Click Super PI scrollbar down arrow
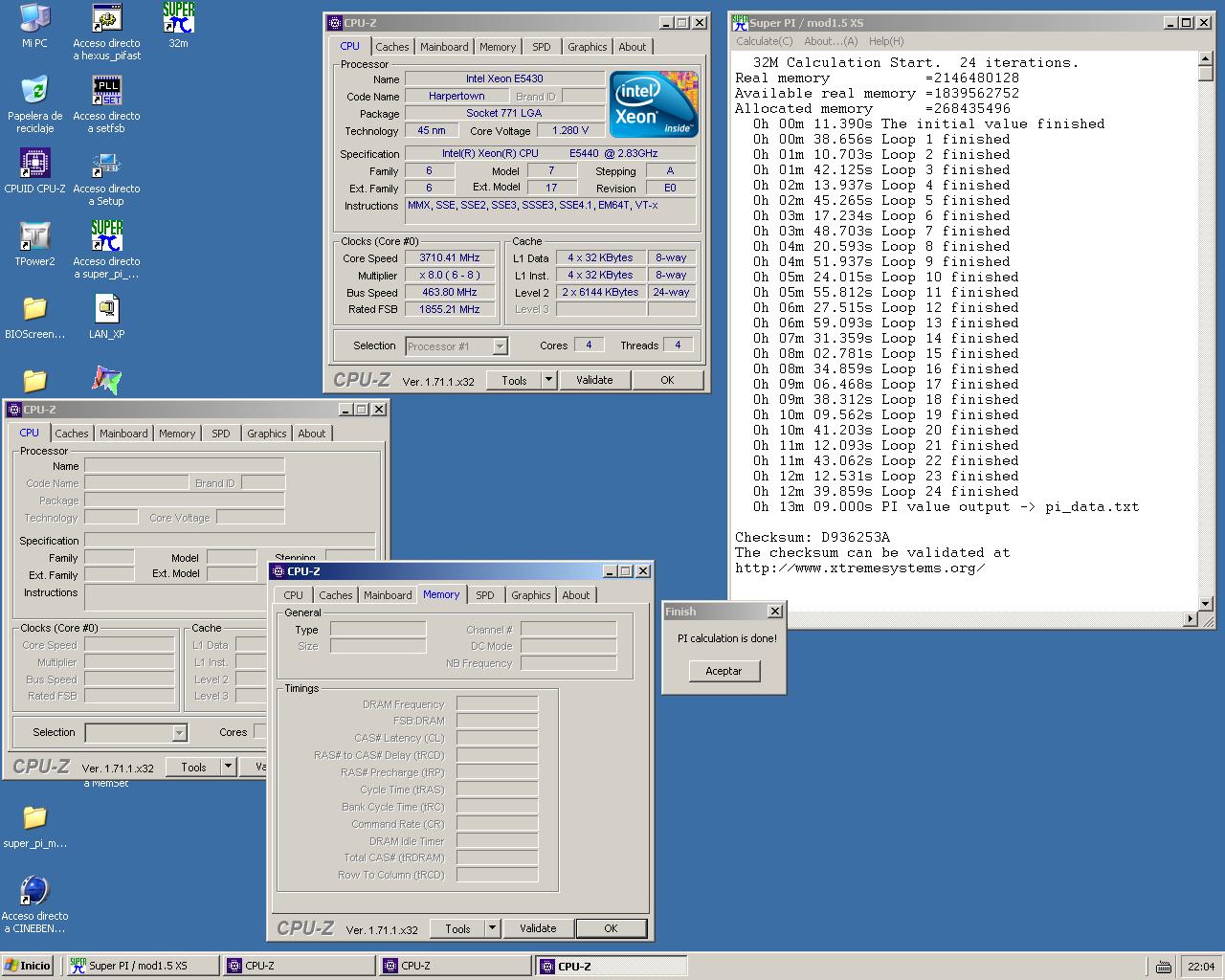Viewport: 1225px width, 980px height. 1206,604
